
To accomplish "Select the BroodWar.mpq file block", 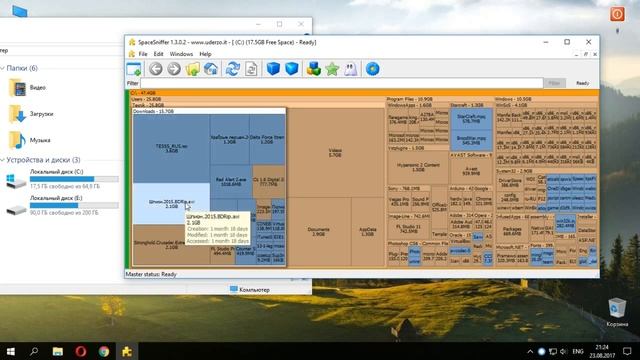I will [x=471, y=141].
